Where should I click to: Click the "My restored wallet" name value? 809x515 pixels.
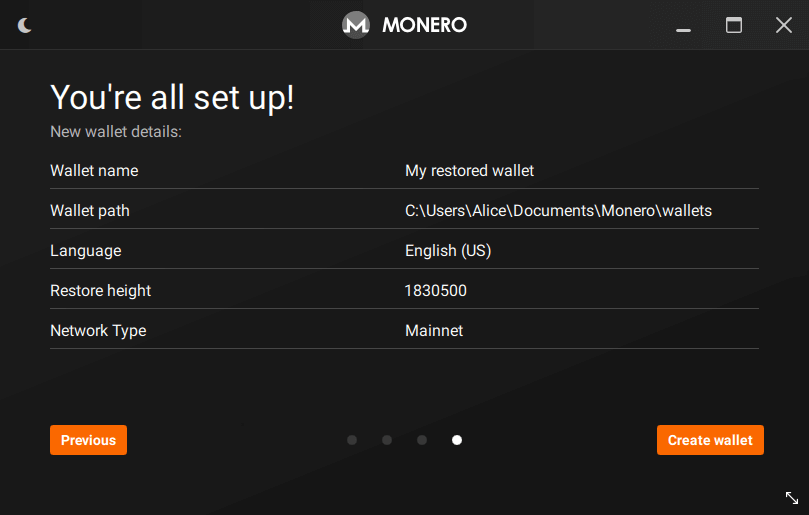(469, 171)
